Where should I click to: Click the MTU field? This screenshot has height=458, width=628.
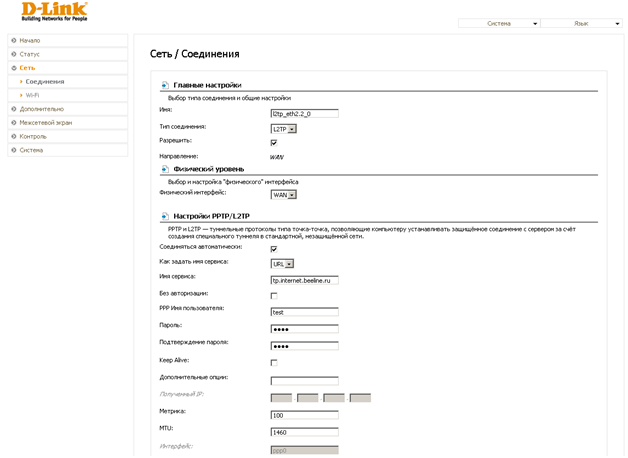click(x=304, y=432)
